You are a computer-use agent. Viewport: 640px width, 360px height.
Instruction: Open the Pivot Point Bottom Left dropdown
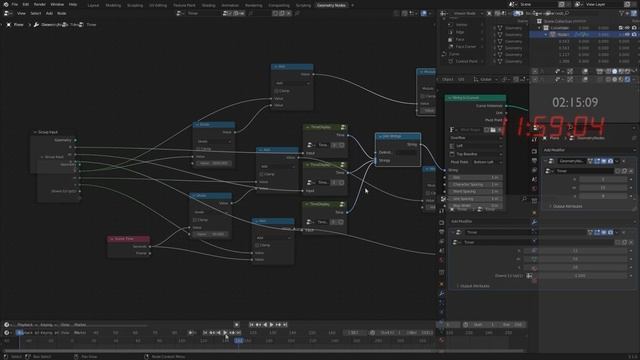486,162
